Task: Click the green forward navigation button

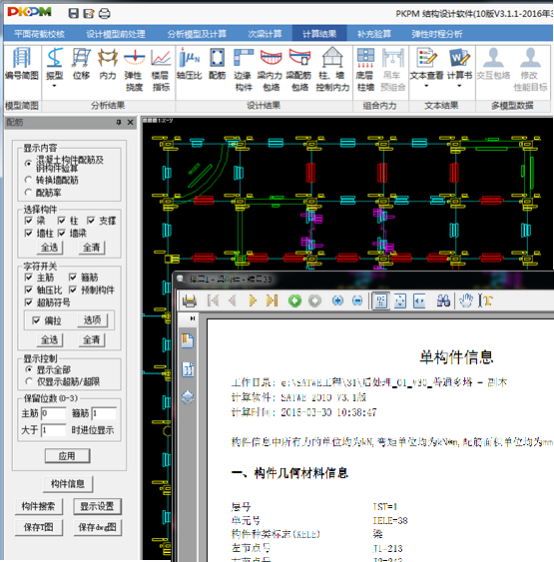Action: tap(295, 300)
